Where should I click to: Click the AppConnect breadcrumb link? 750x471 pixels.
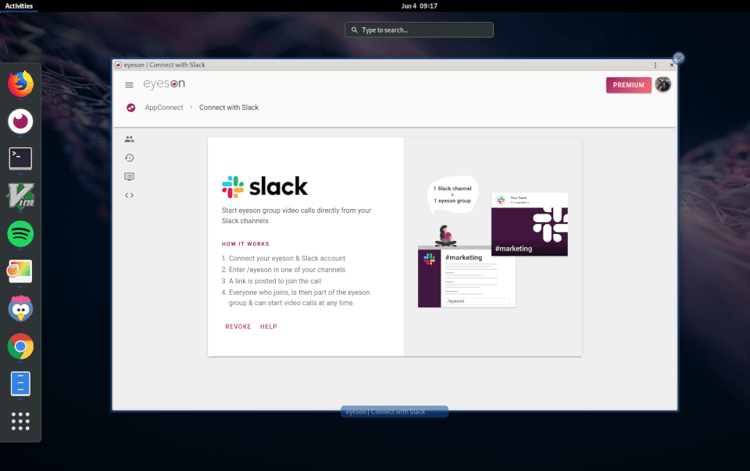pyautogui.click(x=164, y=108)
